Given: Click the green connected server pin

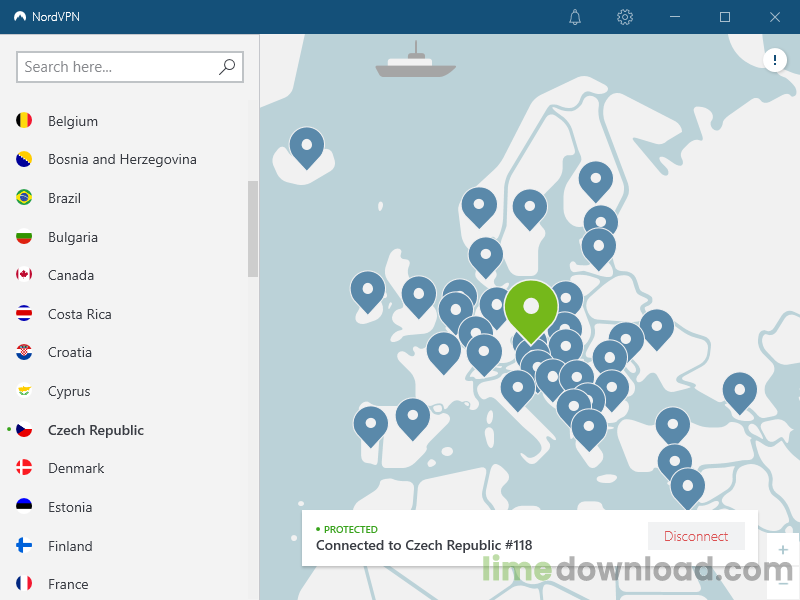Looking at the screenshot, I should pyautogui.click(x=531, y=306).
